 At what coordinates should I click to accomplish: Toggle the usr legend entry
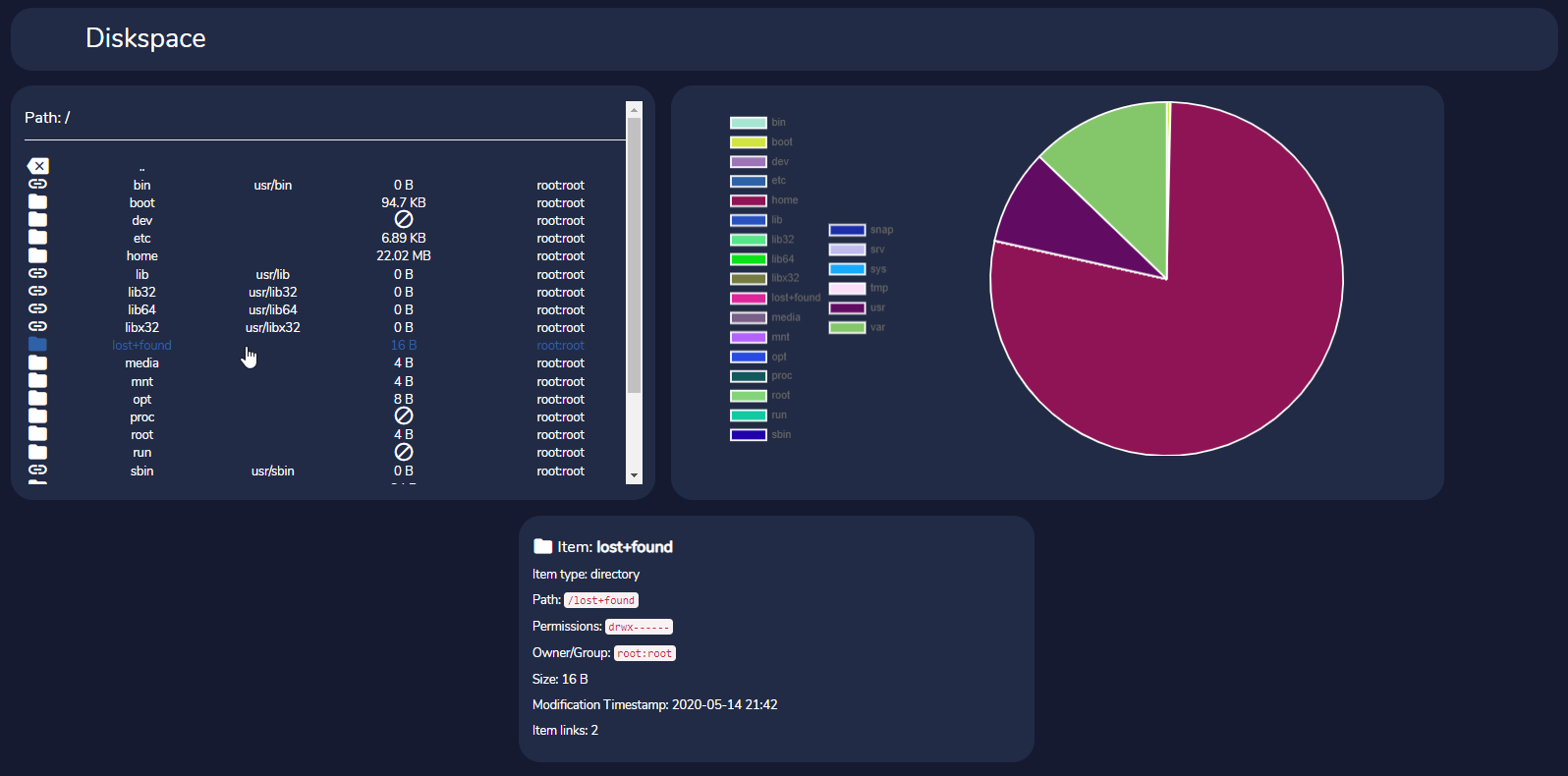click(x=857, y=307)
